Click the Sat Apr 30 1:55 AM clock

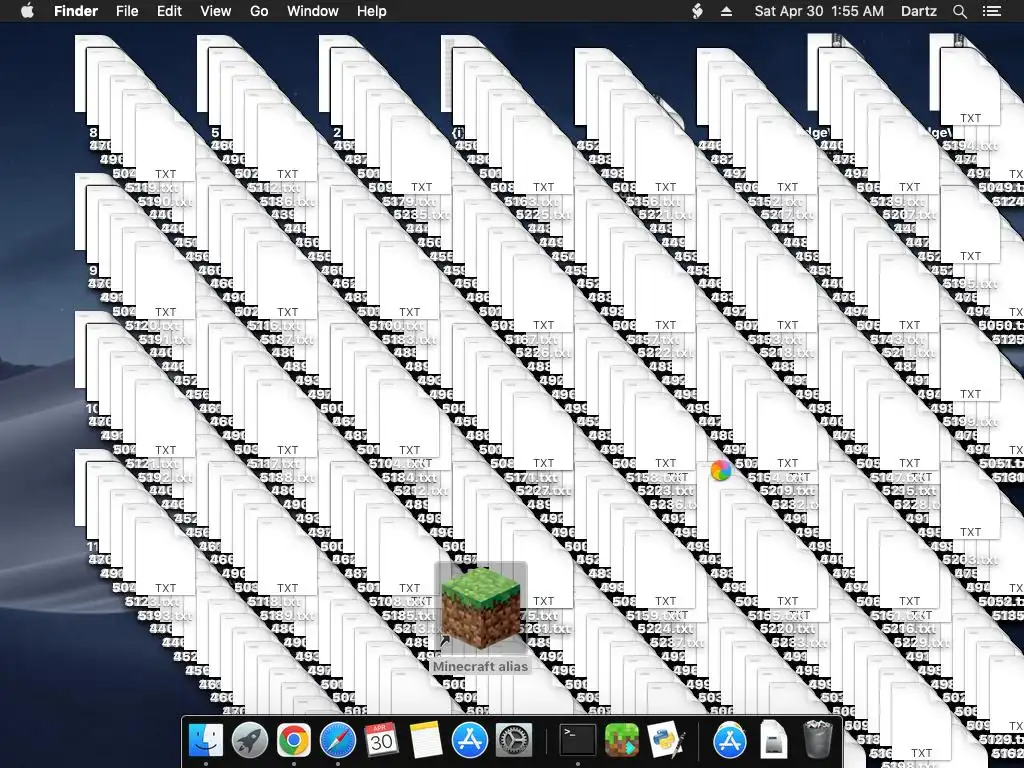pyautogui.click(x=819, y=11)
